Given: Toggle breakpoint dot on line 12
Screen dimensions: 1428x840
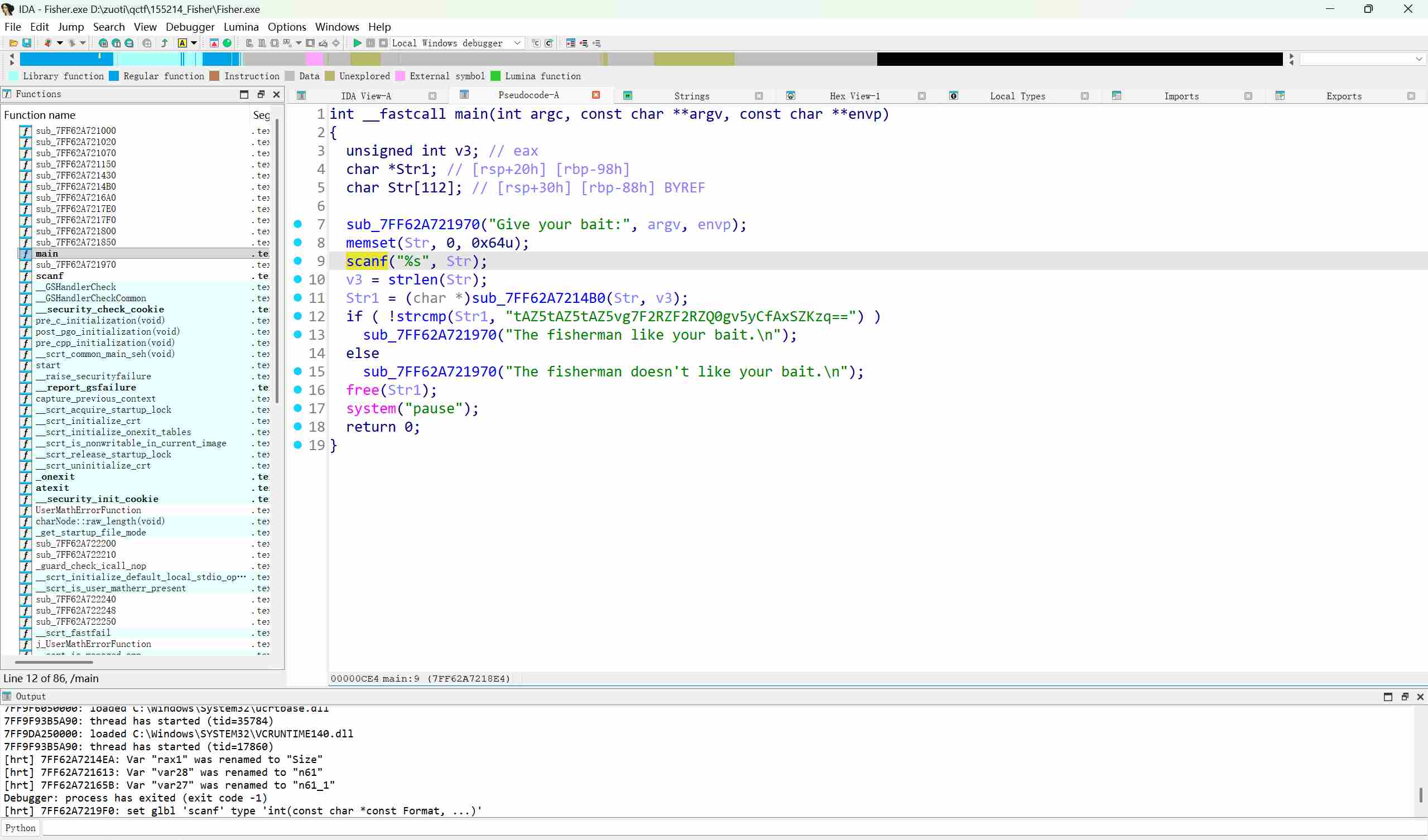Looking at the screenshot, I should (x=297, y=317).
